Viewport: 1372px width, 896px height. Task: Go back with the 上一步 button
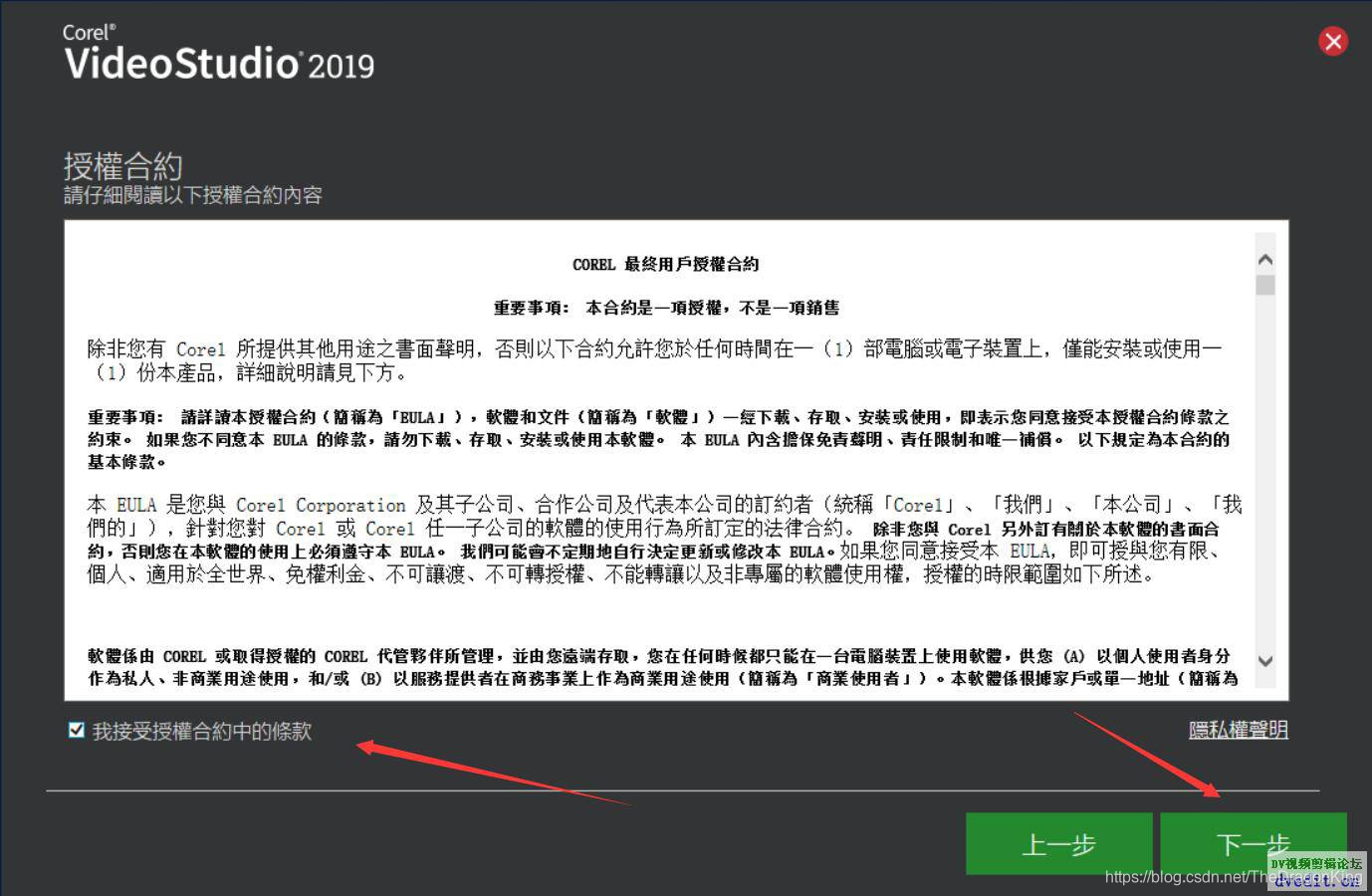click(x=1058, y=844)
